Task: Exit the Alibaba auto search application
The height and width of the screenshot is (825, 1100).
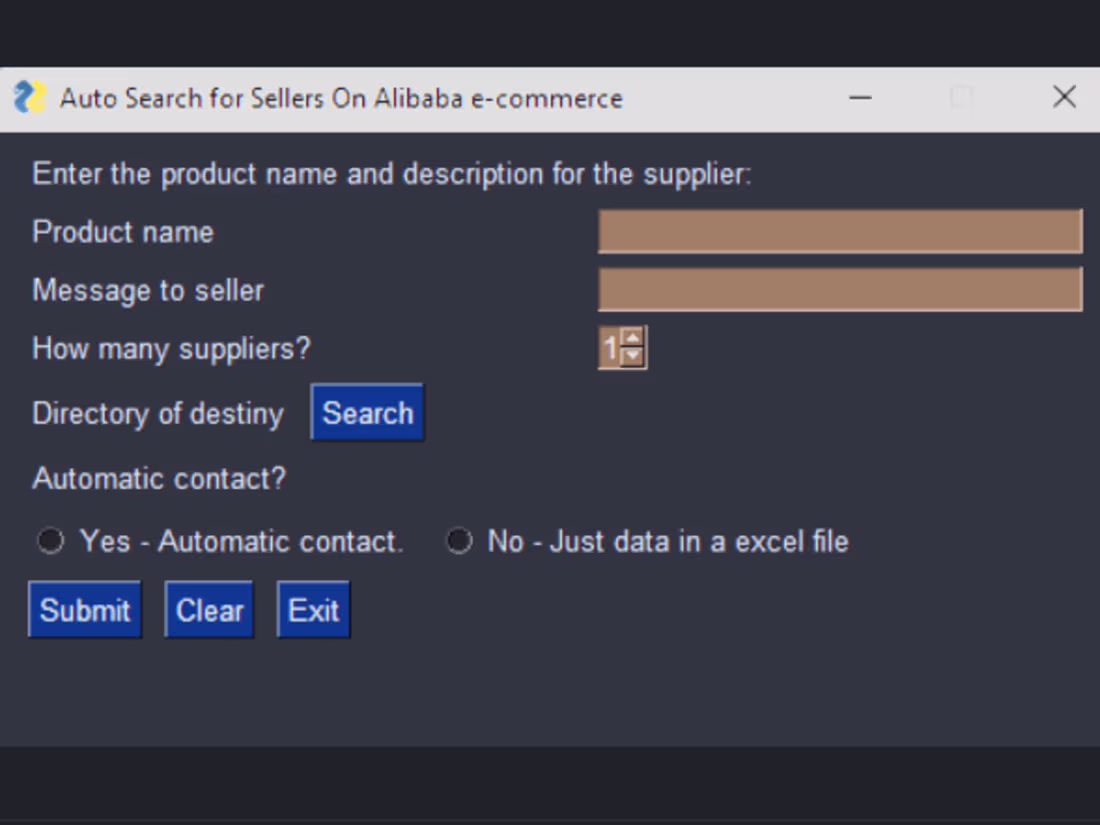Action: click(312, 609)
